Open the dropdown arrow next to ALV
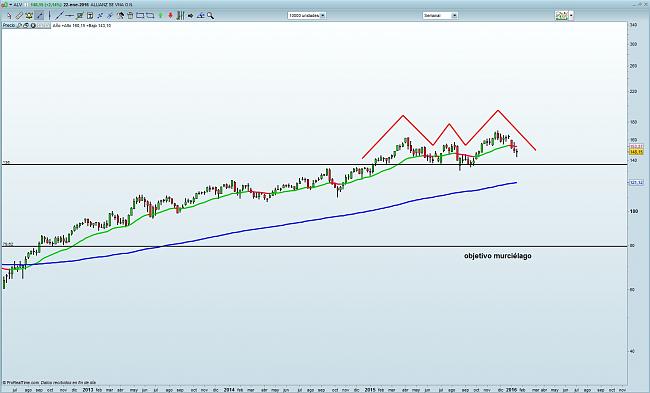Image resolution: width=650 pixels, height=393 pixels. pyautogui.click(x=10, y=5)
